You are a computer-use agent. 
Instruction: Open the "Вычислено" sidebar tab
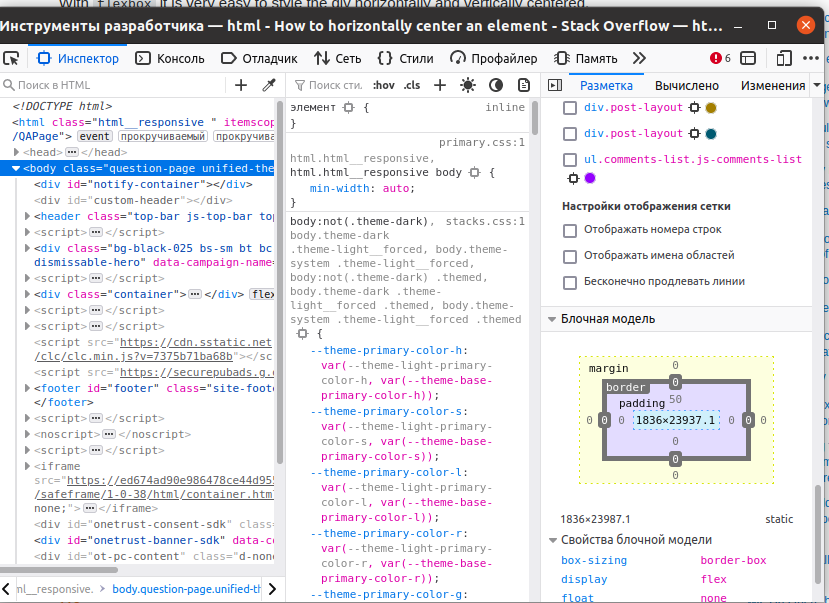pyautogui.click(x=687, y=86)
